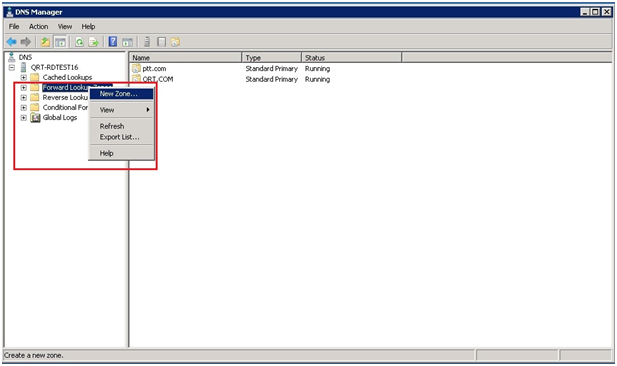Collapse the QRT-RDTEST16 server node
The height and width of the screenshot is (366, 617).
point(12,67)
